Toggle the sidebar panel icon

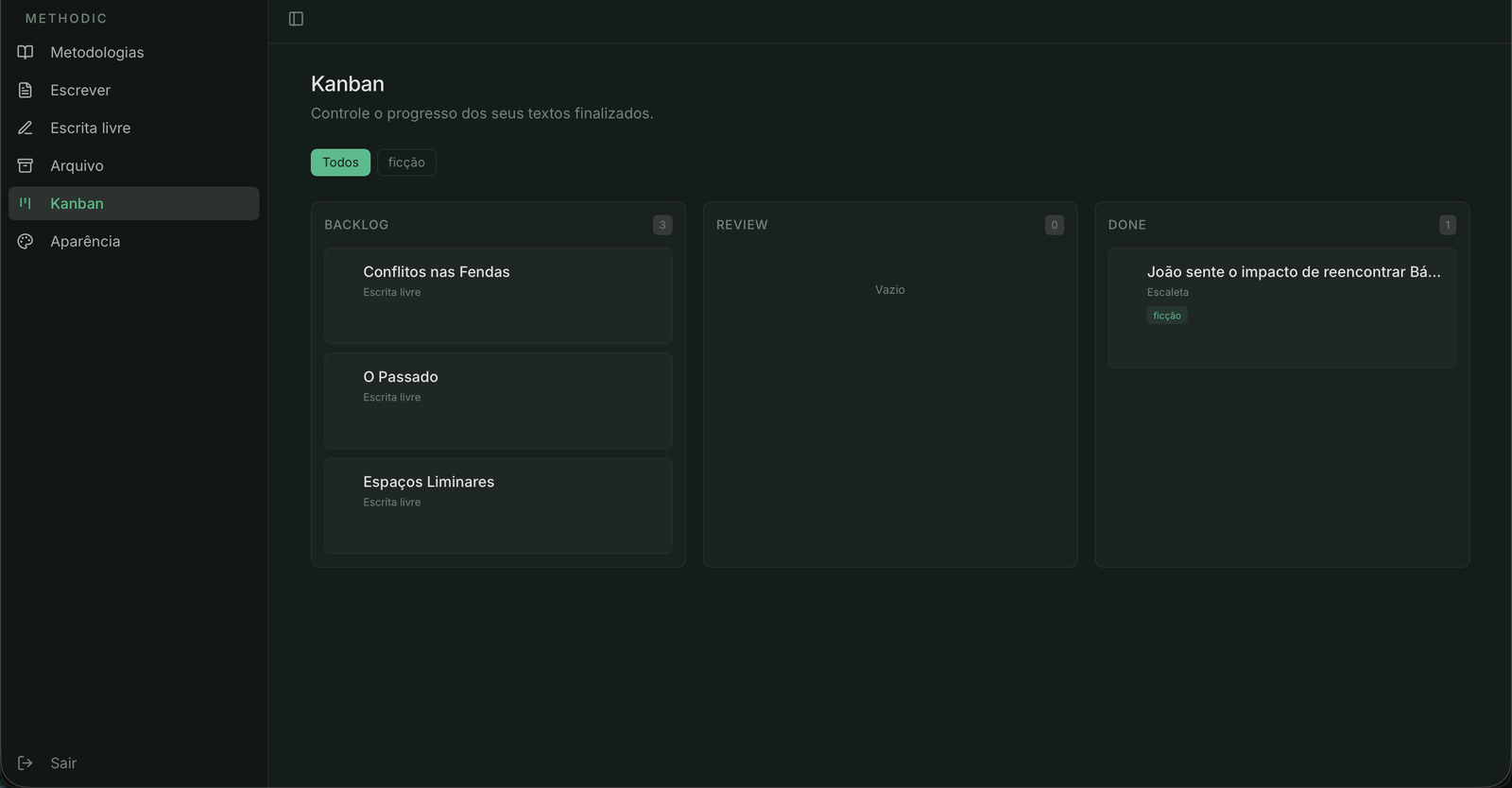pos(296,19)
